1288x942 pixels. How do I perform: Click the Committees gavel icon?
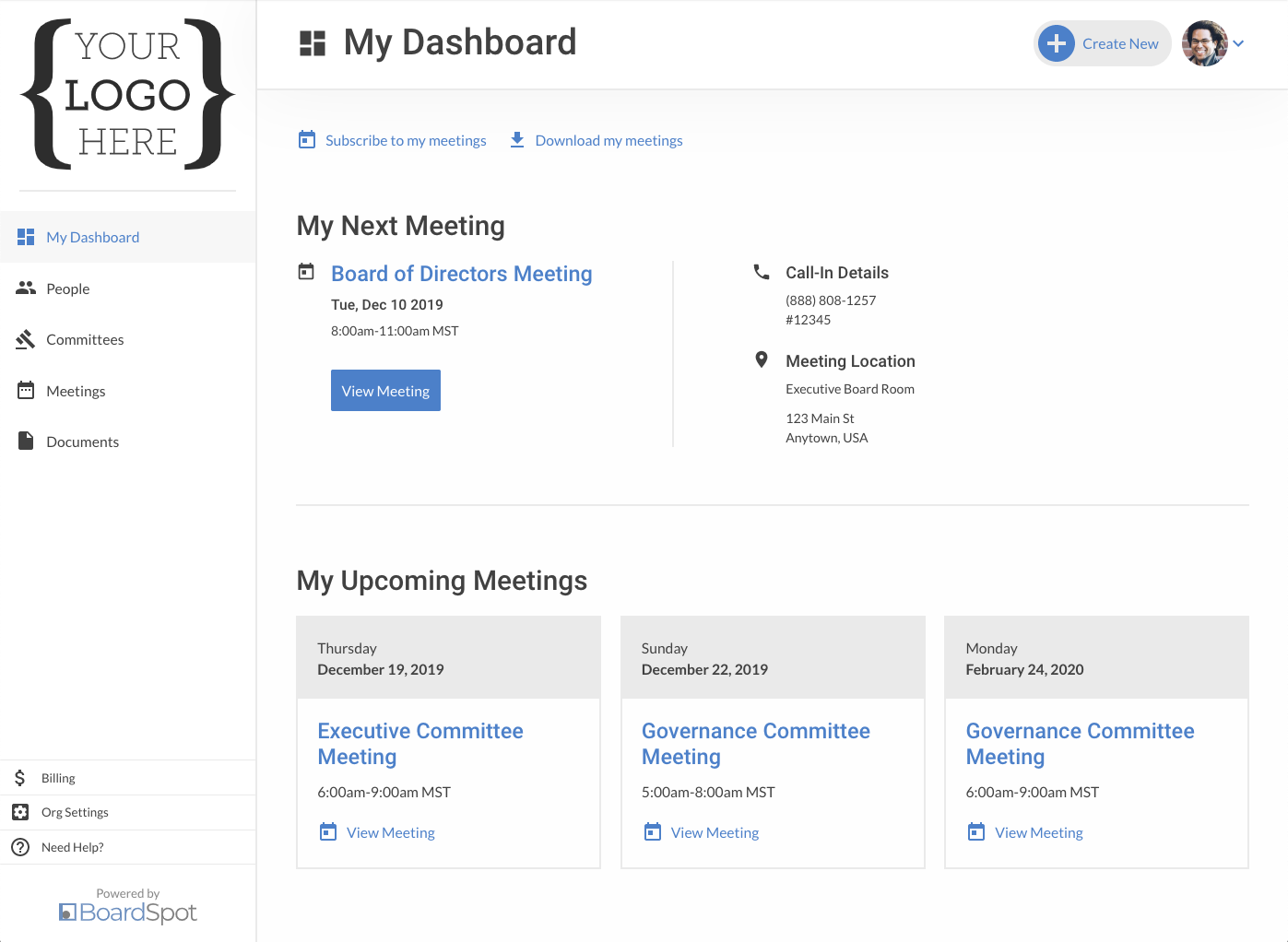coord(25,339)
